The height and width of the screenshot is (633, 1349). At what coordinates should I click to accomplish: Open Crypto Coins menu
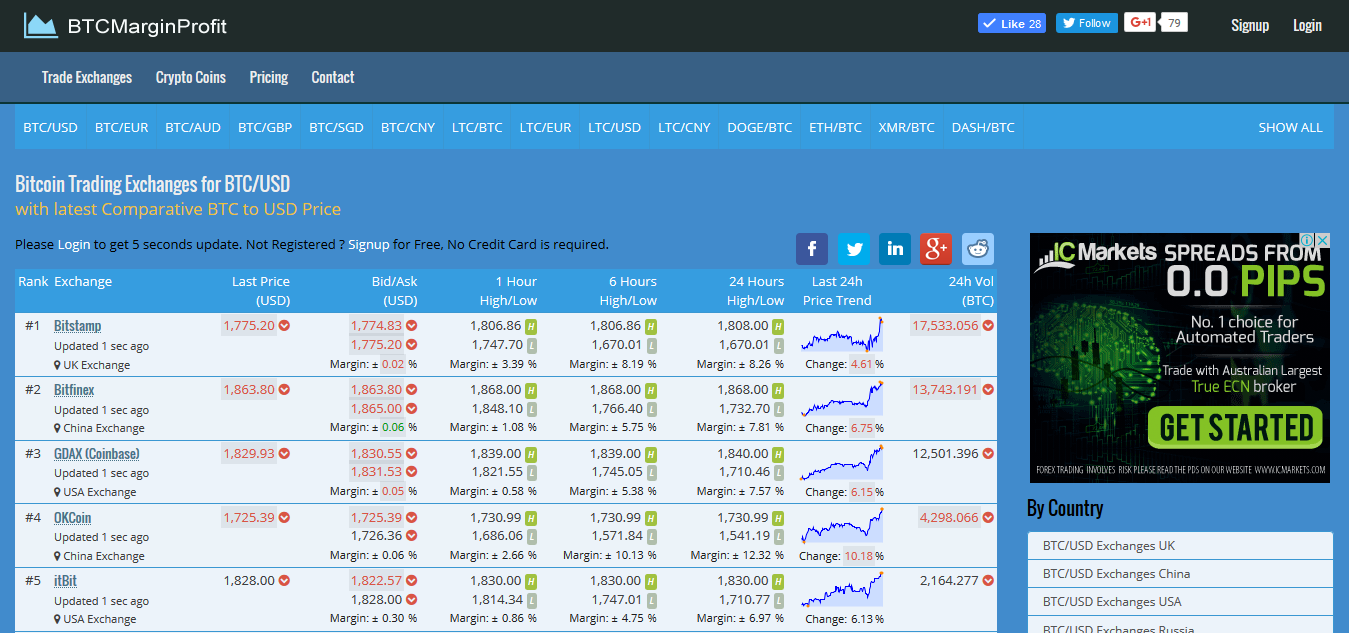(x=191, y=77)
